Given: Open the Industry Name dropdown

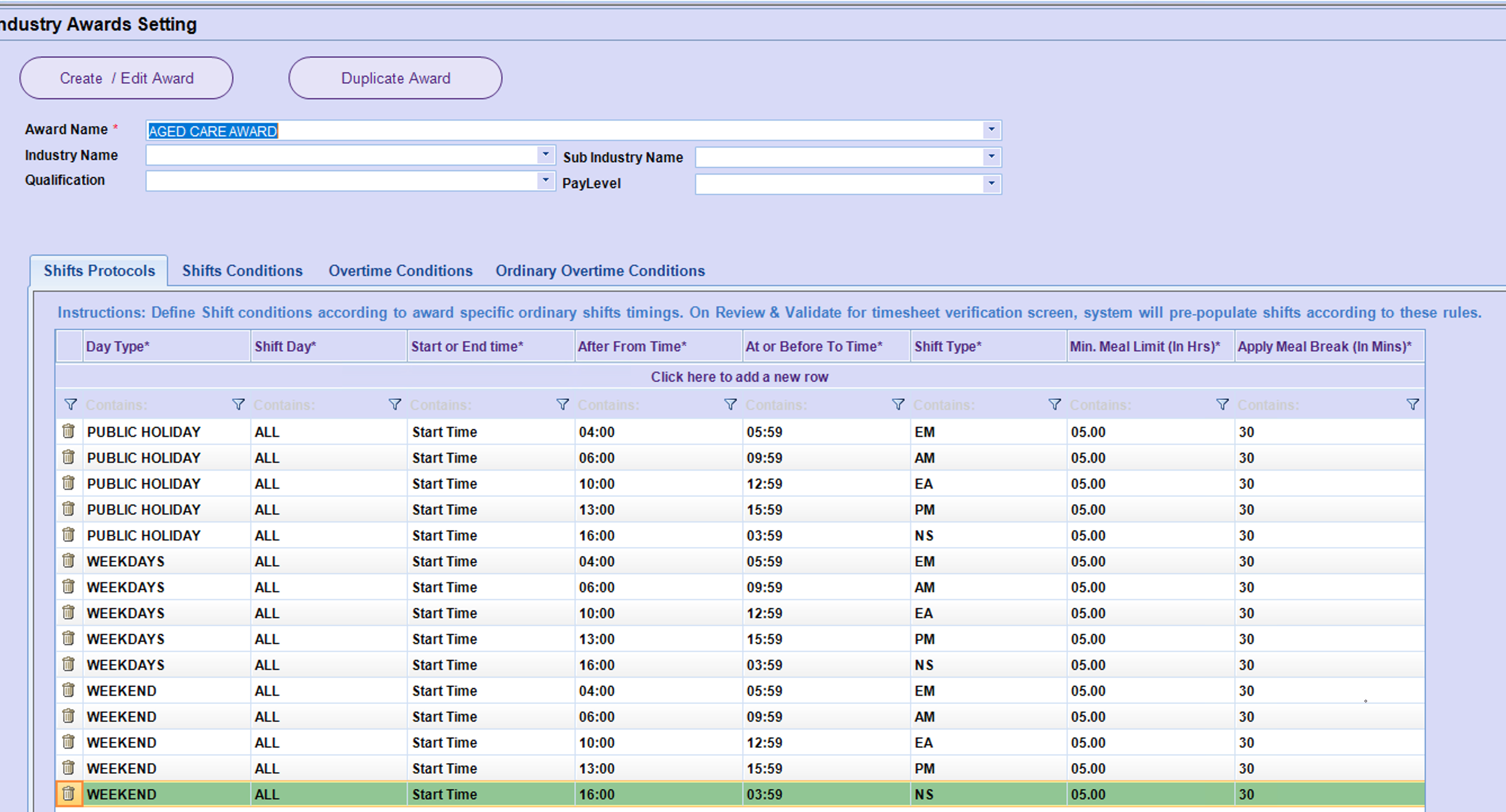Looking at the screenshot, I should point(545,155).
